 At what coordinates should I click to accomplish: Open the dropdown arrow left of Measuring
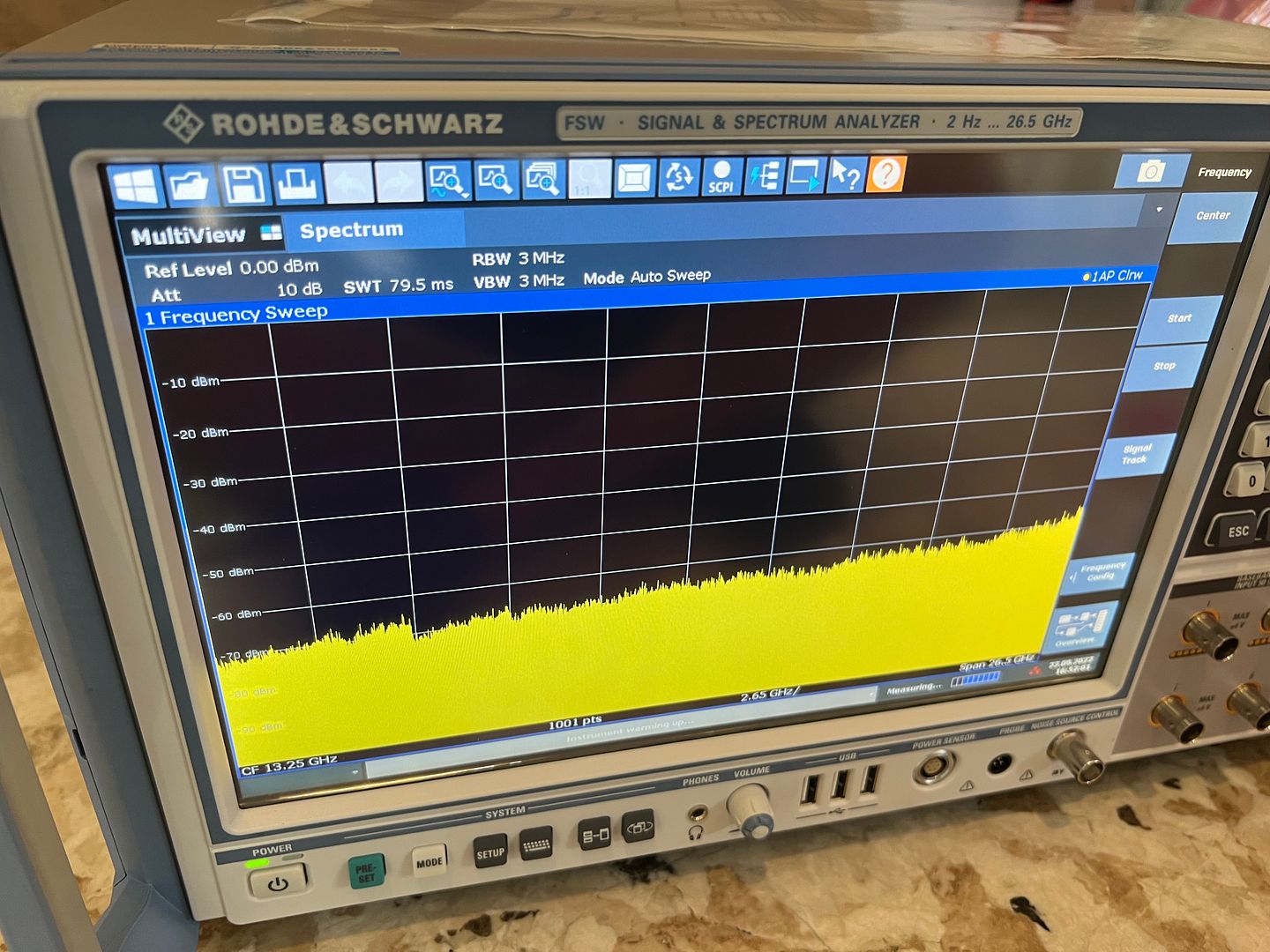tap(873, 695)
